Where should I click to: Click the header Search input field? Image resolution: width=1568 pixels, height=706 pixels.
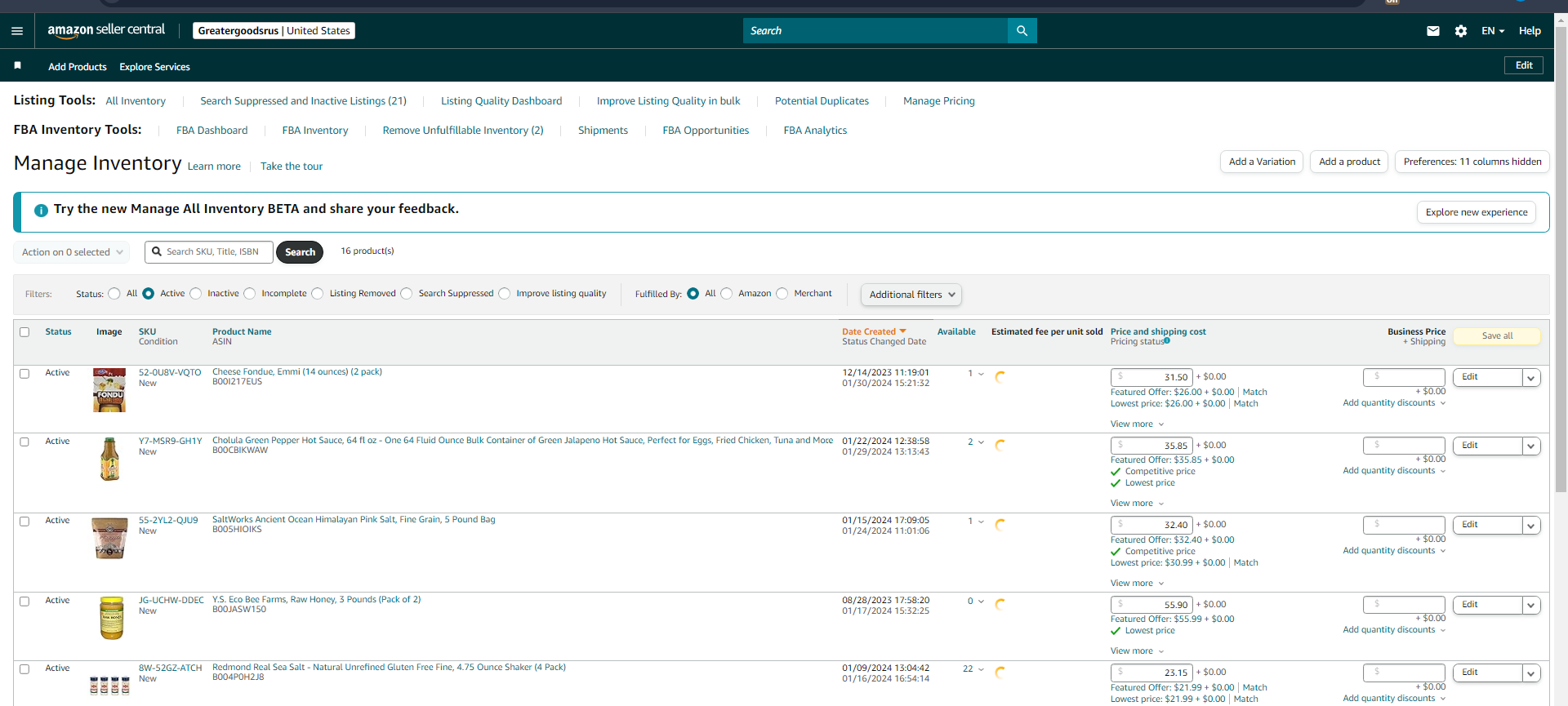(875, 31)
